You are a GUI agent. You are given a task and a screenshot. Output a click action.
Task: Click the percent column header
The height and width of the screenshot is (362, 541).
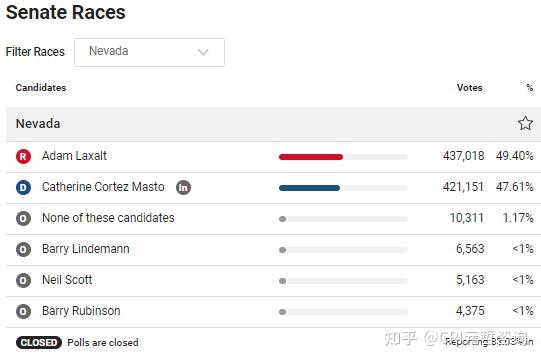click(x=530, y=88)
